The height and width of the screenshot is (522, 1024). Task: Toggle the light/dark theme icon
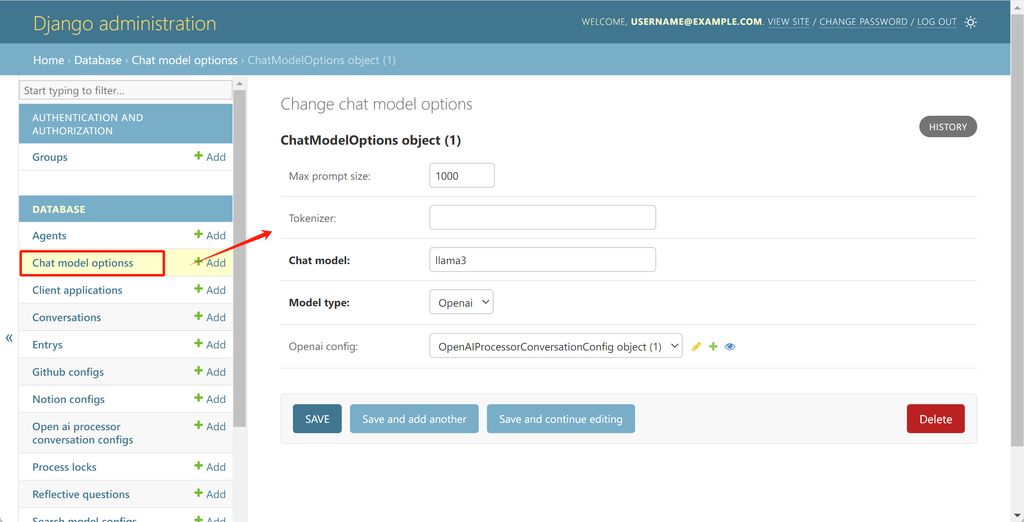pos(971,22)
